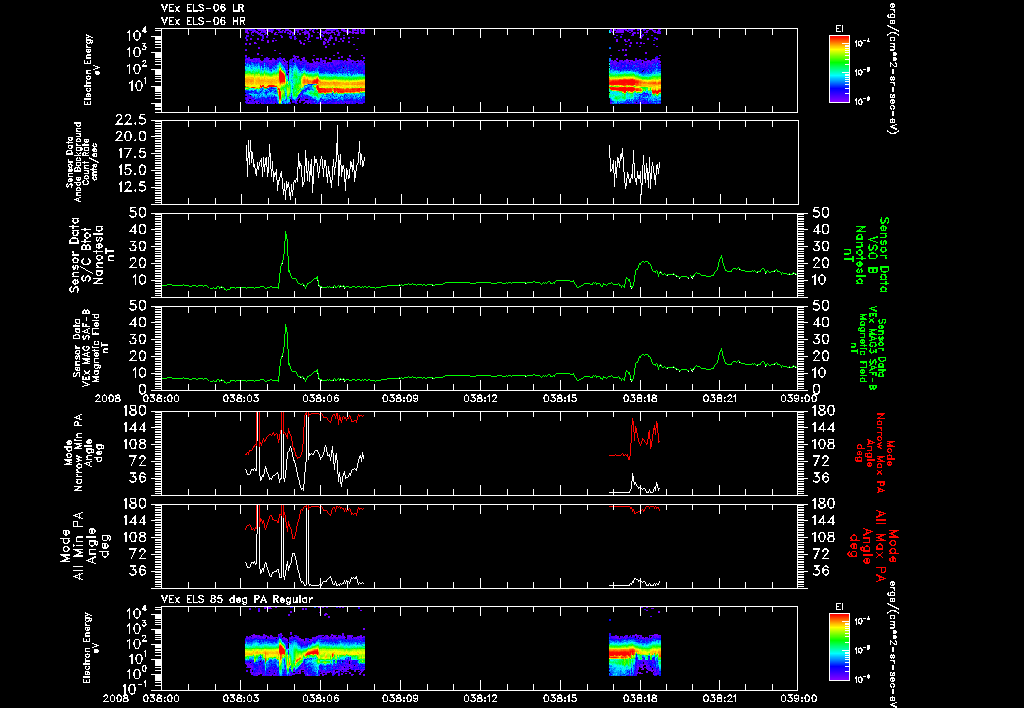Screen dimensions: 1024x708
Task: Click the '038:21' tick on the middle time axis
Action: pyautogui.click(x=720, y=398)
